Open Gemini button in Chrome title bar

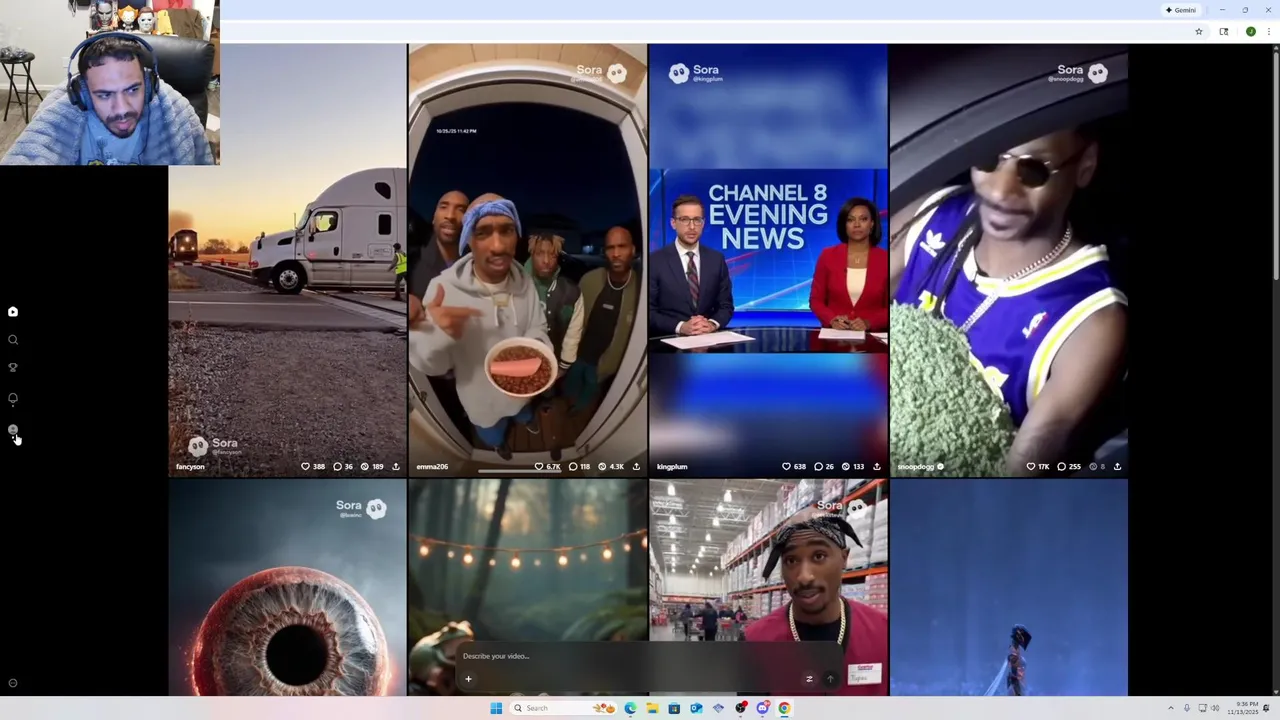[1181, 10]
